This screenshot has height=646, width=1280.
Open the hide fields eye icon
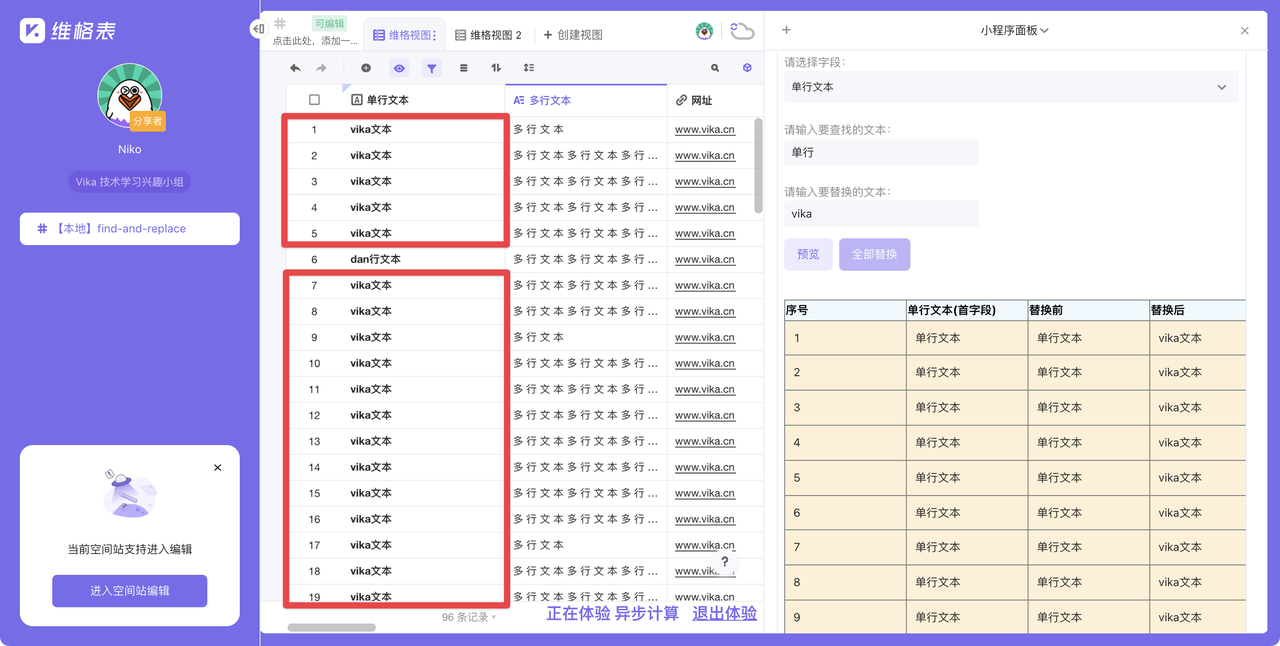399,67
